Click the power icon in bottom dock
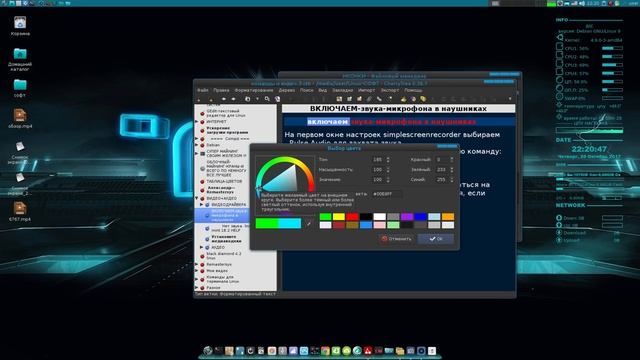The height and width of the screenshot is (360, 640). point(251,351)
